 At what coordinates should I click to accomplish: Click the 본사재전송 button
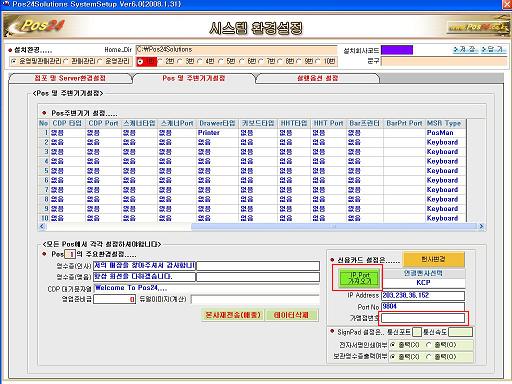(232, 315)
